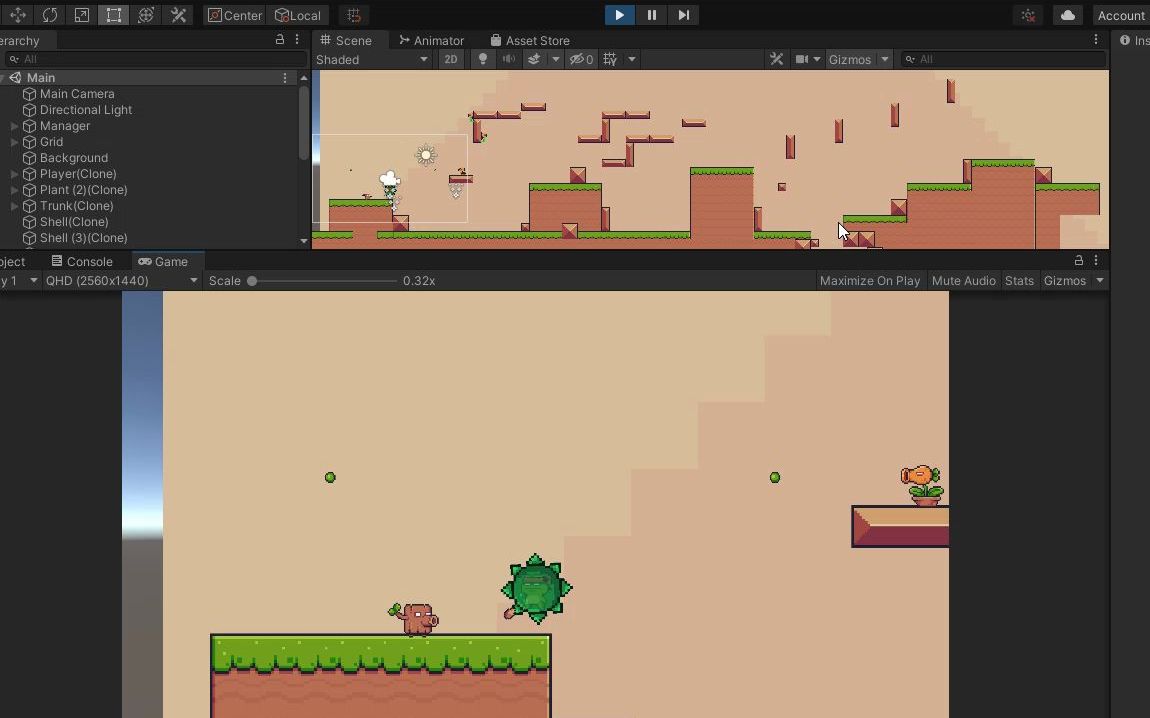Screen dimensions: 1150x718
Task: Switch to the Animator tab
Action: tap(431, 40)
